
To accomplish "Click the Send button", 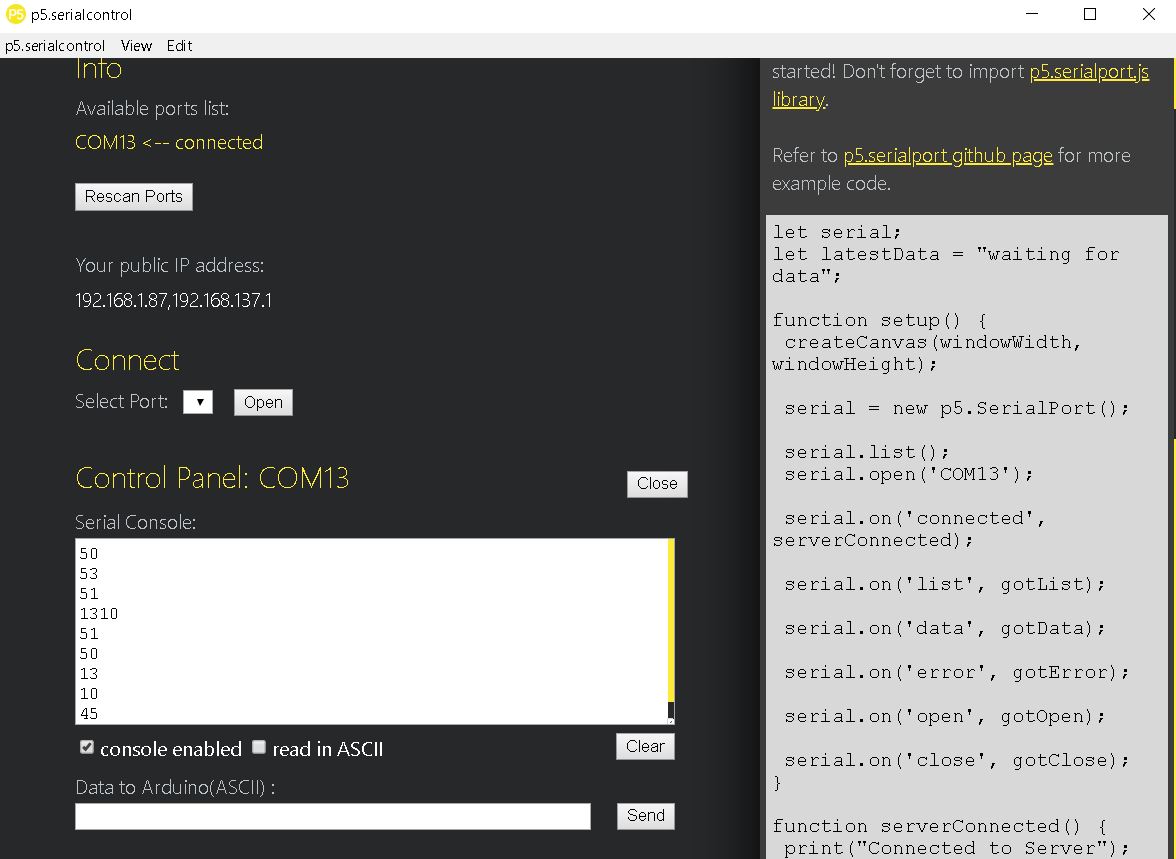I will pos(644,815).
